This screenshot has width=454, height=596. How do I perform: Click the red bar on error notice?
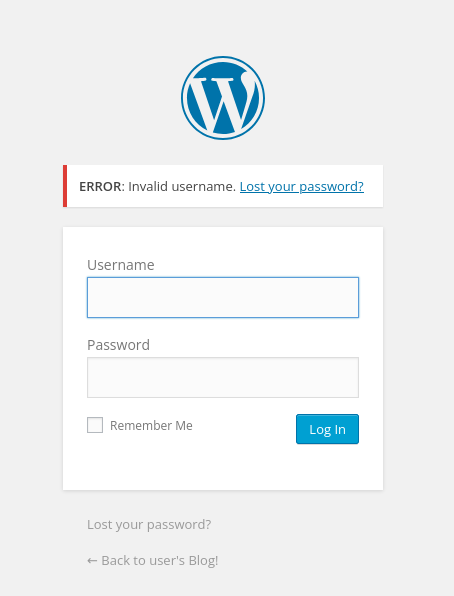pos(65,186)
